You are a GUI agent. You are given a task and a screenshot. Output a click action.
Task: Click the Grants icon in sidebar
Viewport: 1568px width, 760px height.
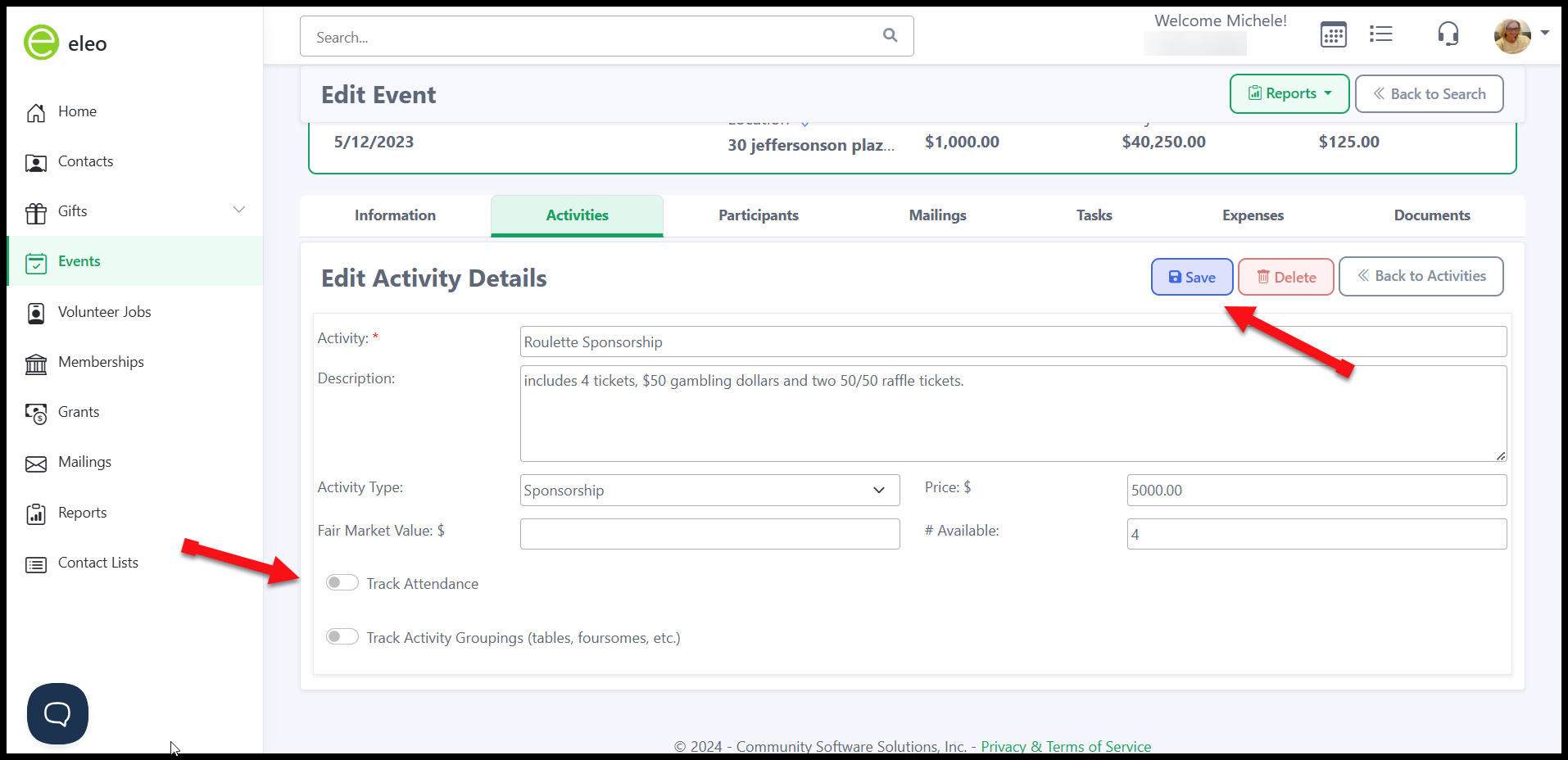tap(36, 413)
